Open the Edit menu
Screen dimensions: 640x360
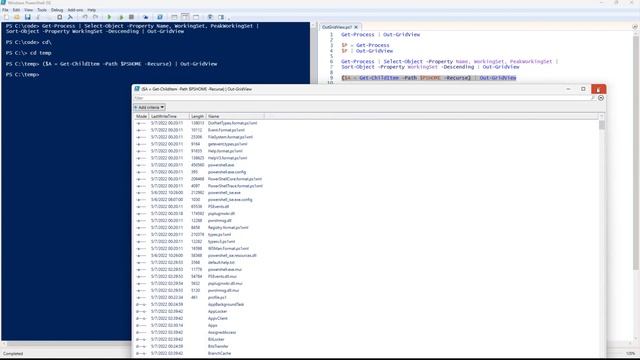(x=16, y=10)
